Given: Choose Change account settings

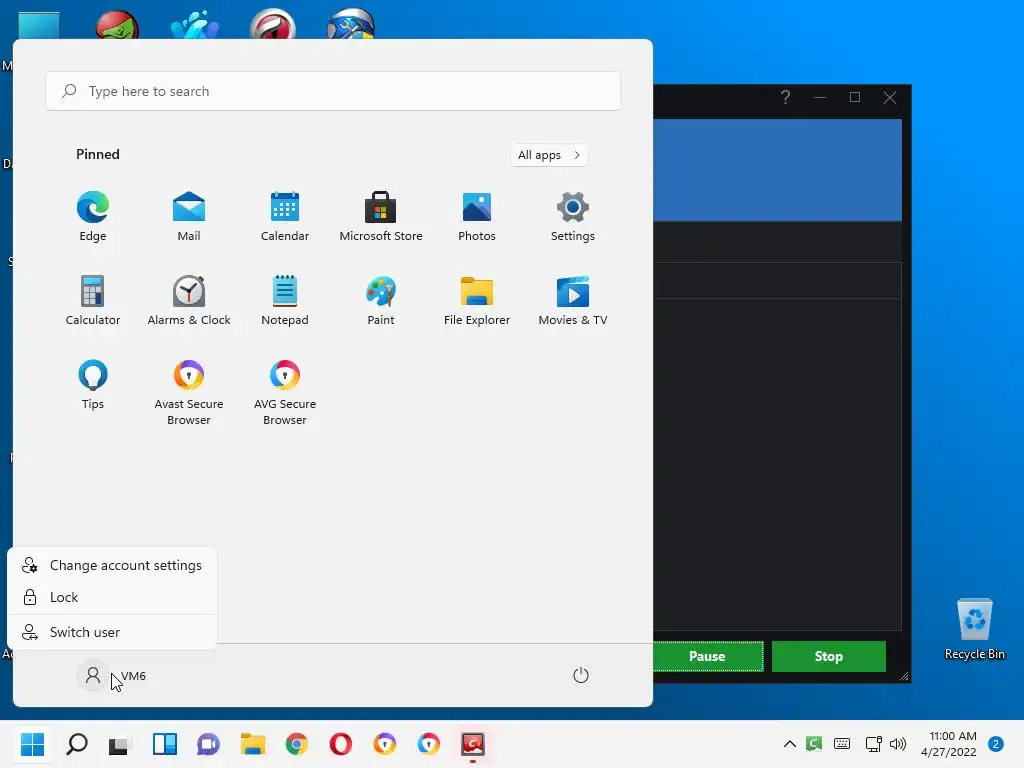Looking at the screenshot, I should [x=112, y=566].
